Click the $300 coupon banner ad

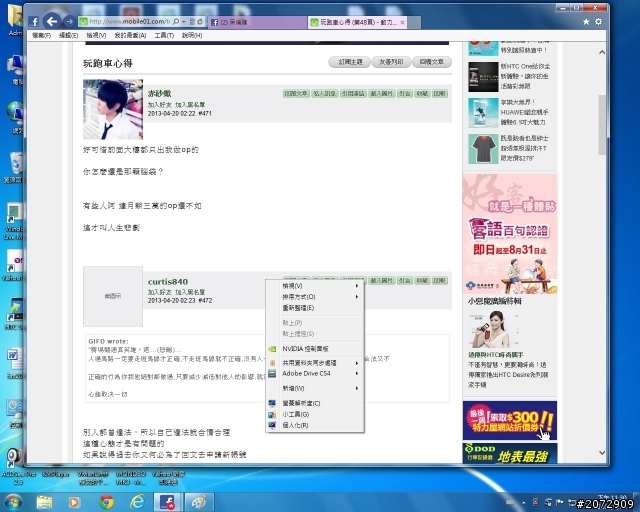[x=510, y=421]
